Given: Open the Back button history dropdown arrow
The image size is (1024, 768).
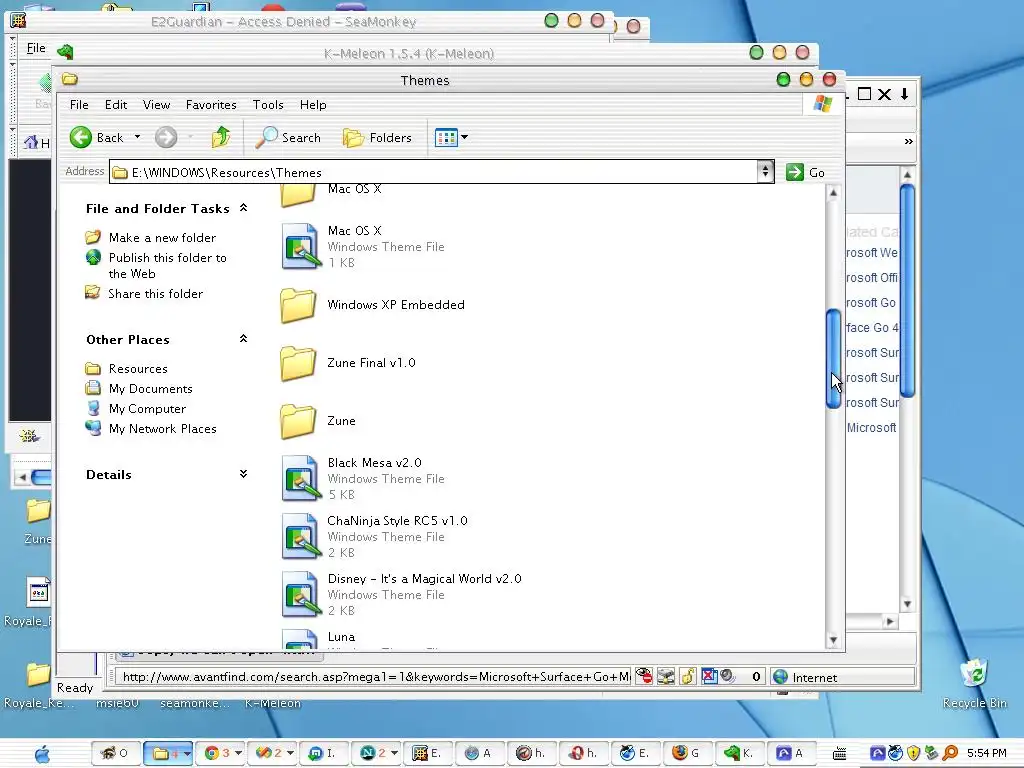Looking at the screenshot, I should pos(137,137).
